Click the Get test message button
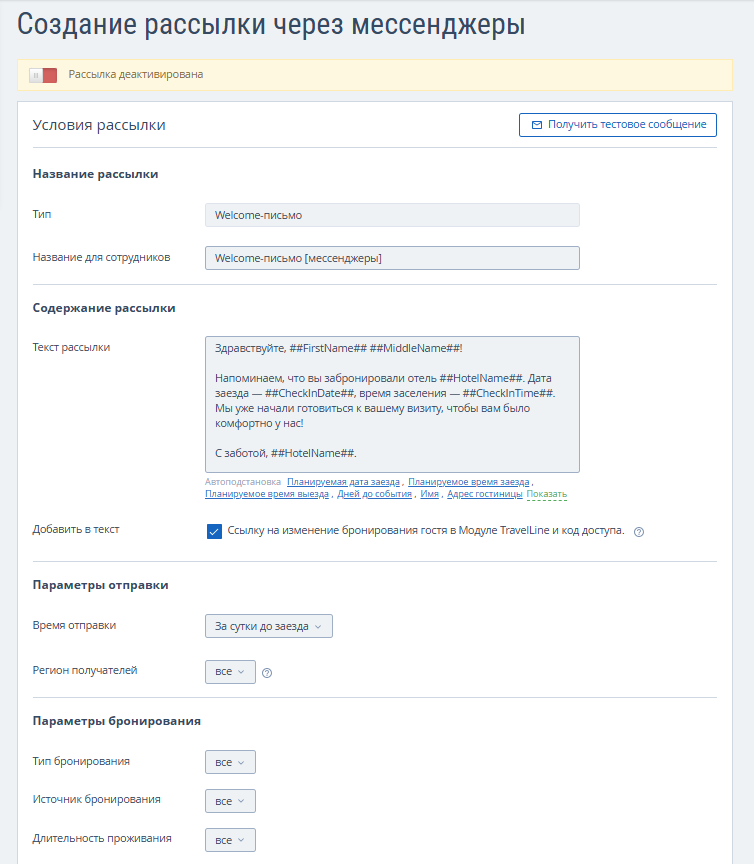Viewport: 754px width, 864px height. click(x=617, y=125)
